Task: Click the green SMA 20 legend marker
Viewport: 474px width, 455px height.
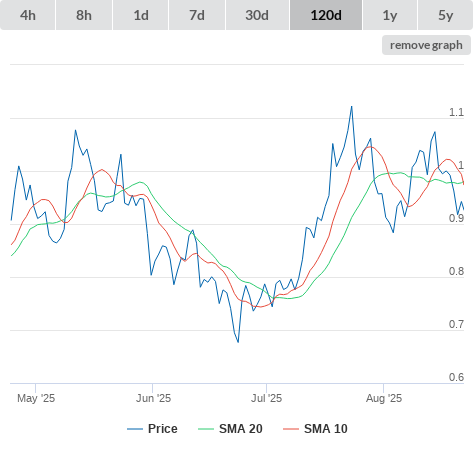Action: pyautogui.click(x=206, y=429)
